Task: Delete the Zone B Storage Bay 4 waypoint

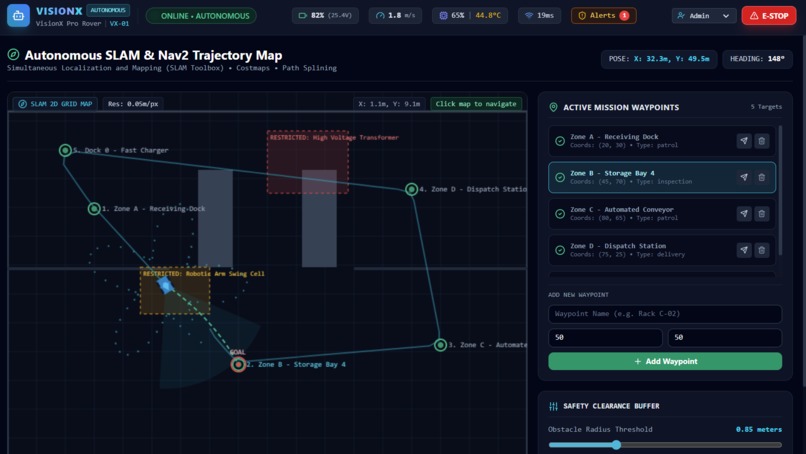Action: 762,177
